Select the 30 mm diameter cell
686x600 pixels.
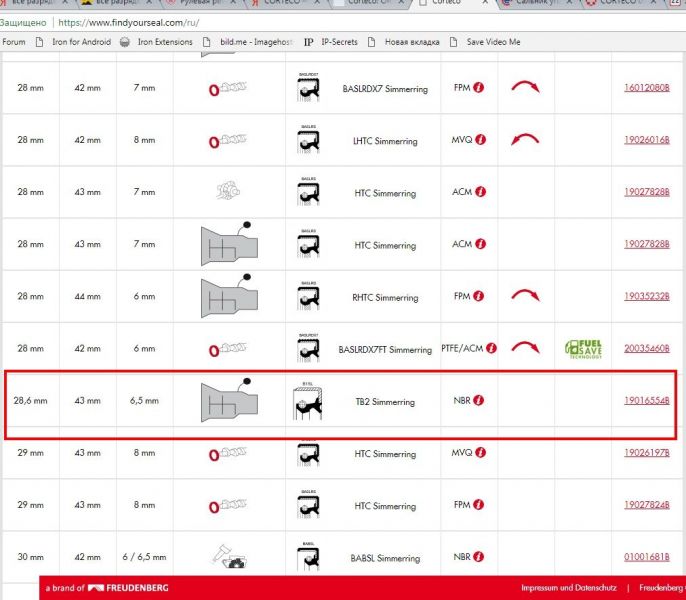point(30,557)
